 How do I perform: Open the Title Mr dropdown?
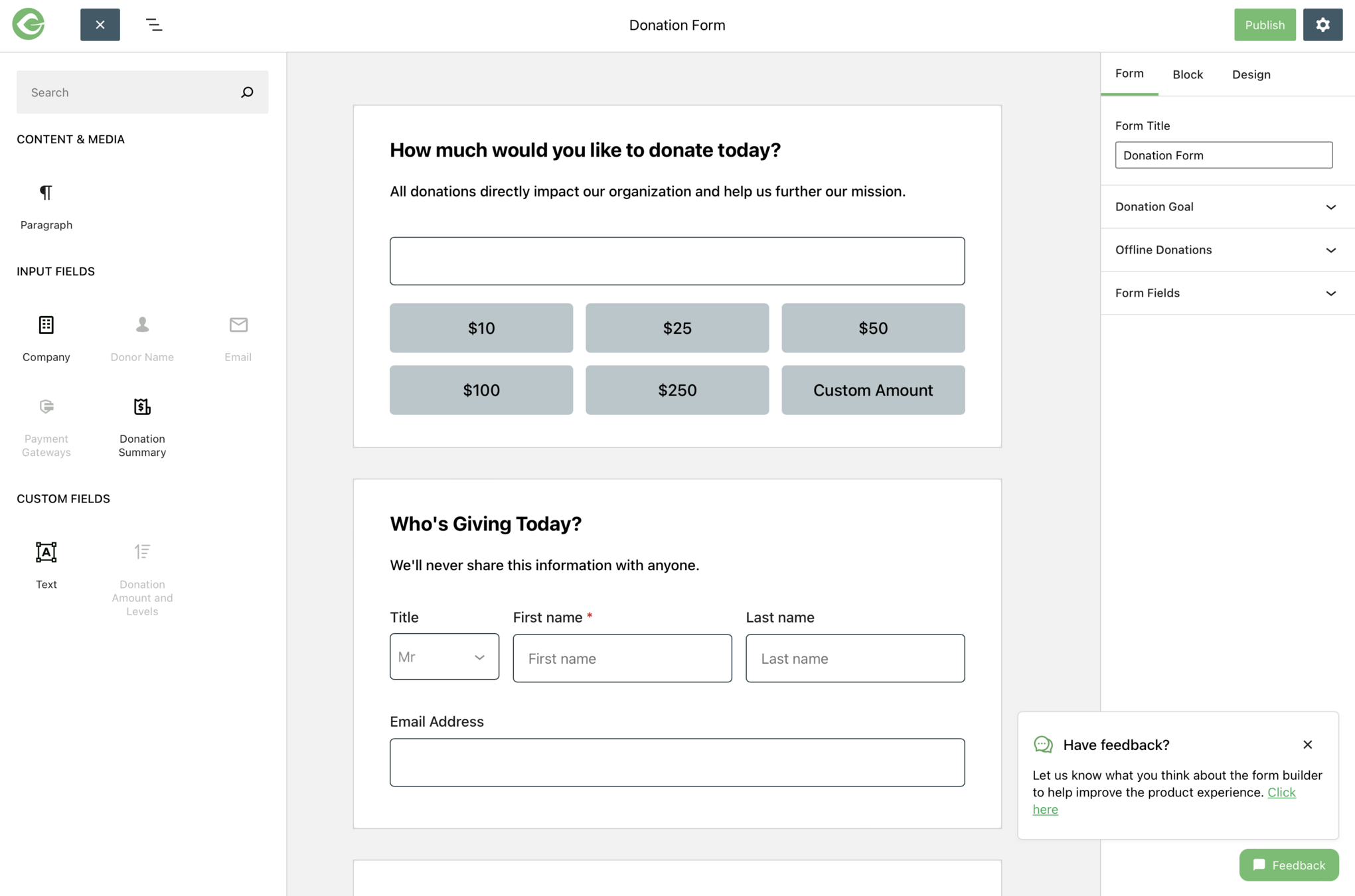[444, 657]
